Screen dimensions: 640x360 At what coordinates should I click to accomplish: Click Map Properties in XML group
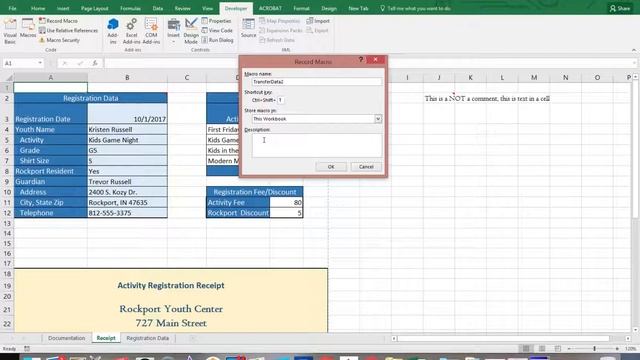pyautogui.click(x=280, y=21)
